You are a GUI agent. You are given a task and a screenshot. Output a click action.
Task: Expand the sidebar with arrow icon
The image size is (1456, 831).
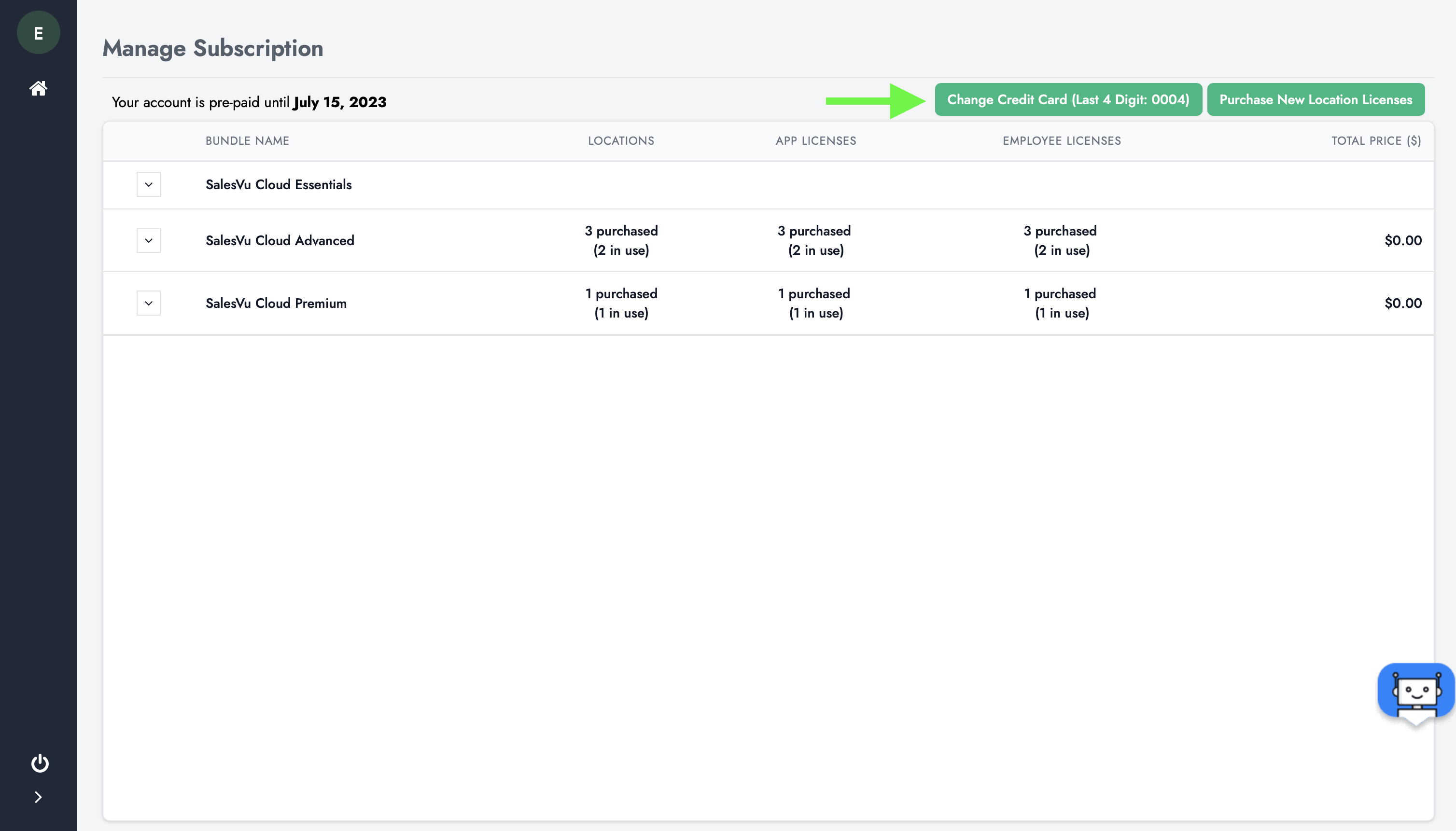(38, 797)
